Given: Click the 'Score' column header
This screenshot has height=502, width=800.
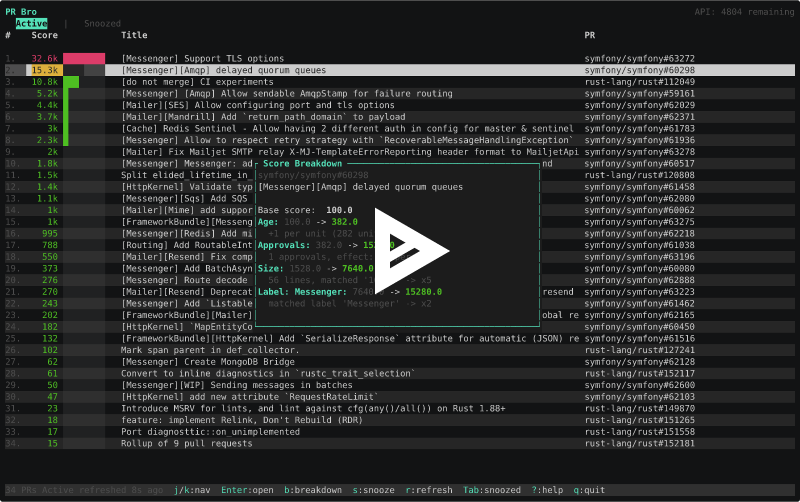Looking at the screenshot, I should (x=44, y=35).
